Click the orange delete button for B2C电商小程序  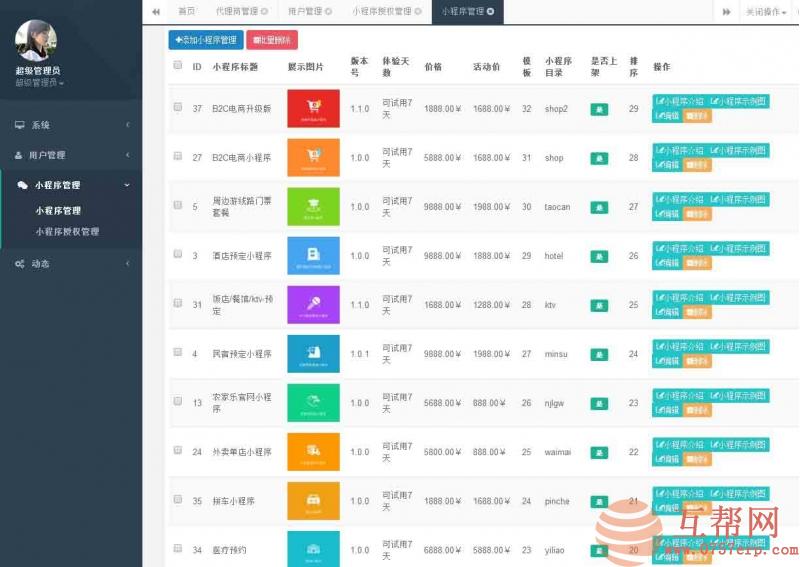697,165
